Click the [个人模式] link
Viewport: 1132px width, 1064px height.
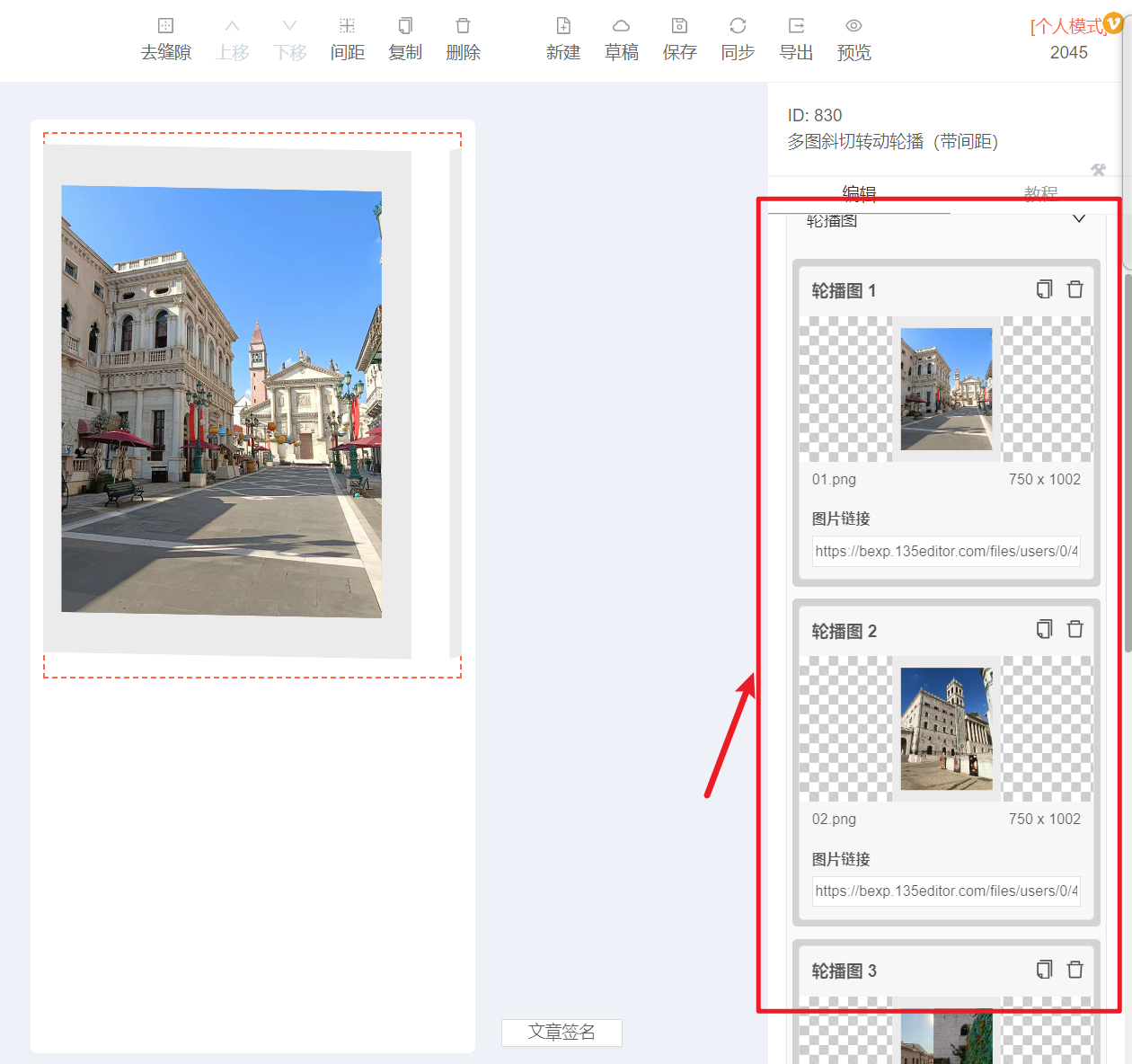pyautogui.click(x=1066, y=26)
